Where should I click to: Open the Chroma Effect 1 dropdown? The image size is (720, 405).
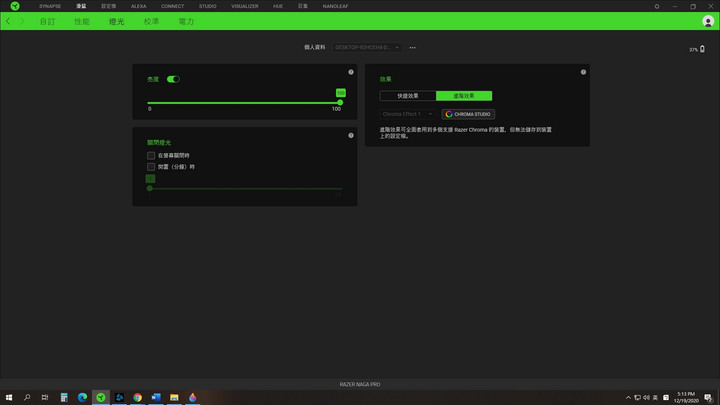(407, 114)
